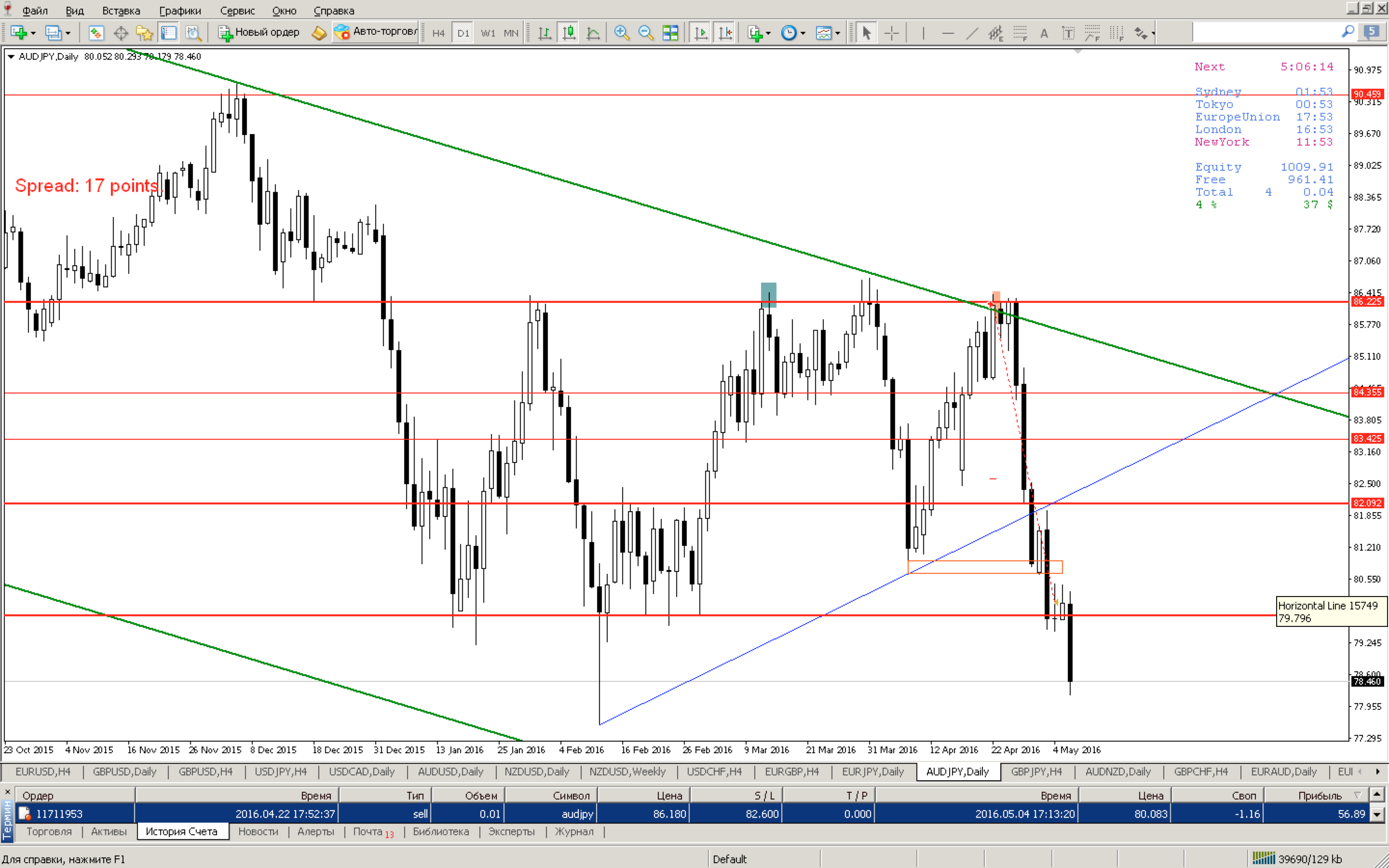Expand the Templates dropdown arrow
The height and width of the screenshot is (868, 1389).
(838, 33)
